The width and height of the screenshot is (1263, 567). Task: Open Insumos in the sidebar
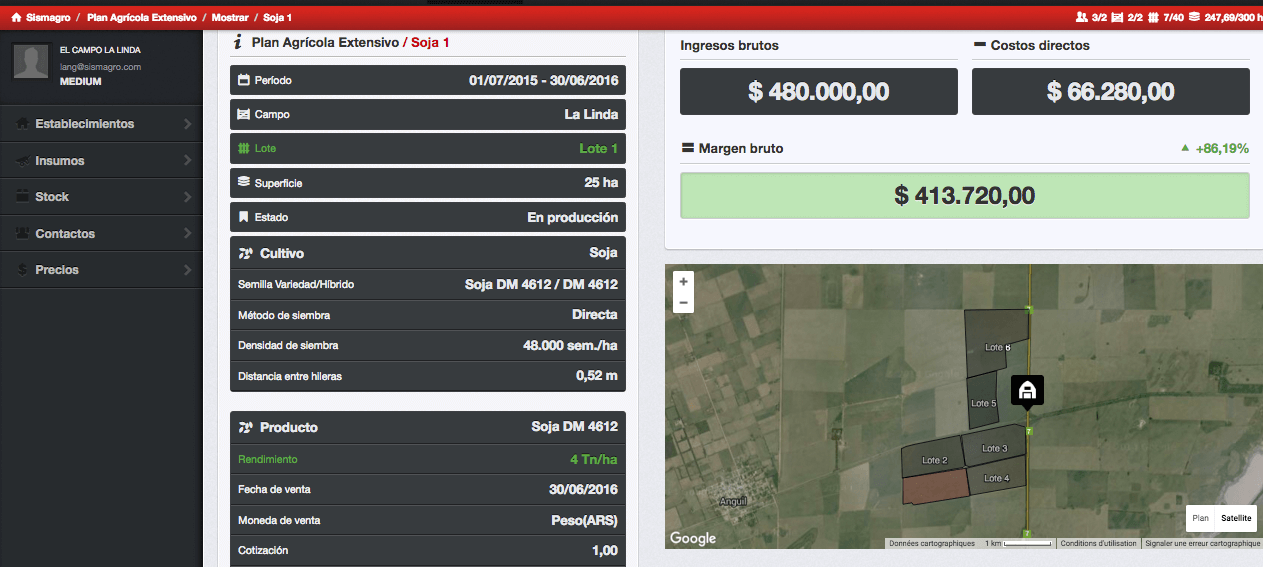point(101,161)
